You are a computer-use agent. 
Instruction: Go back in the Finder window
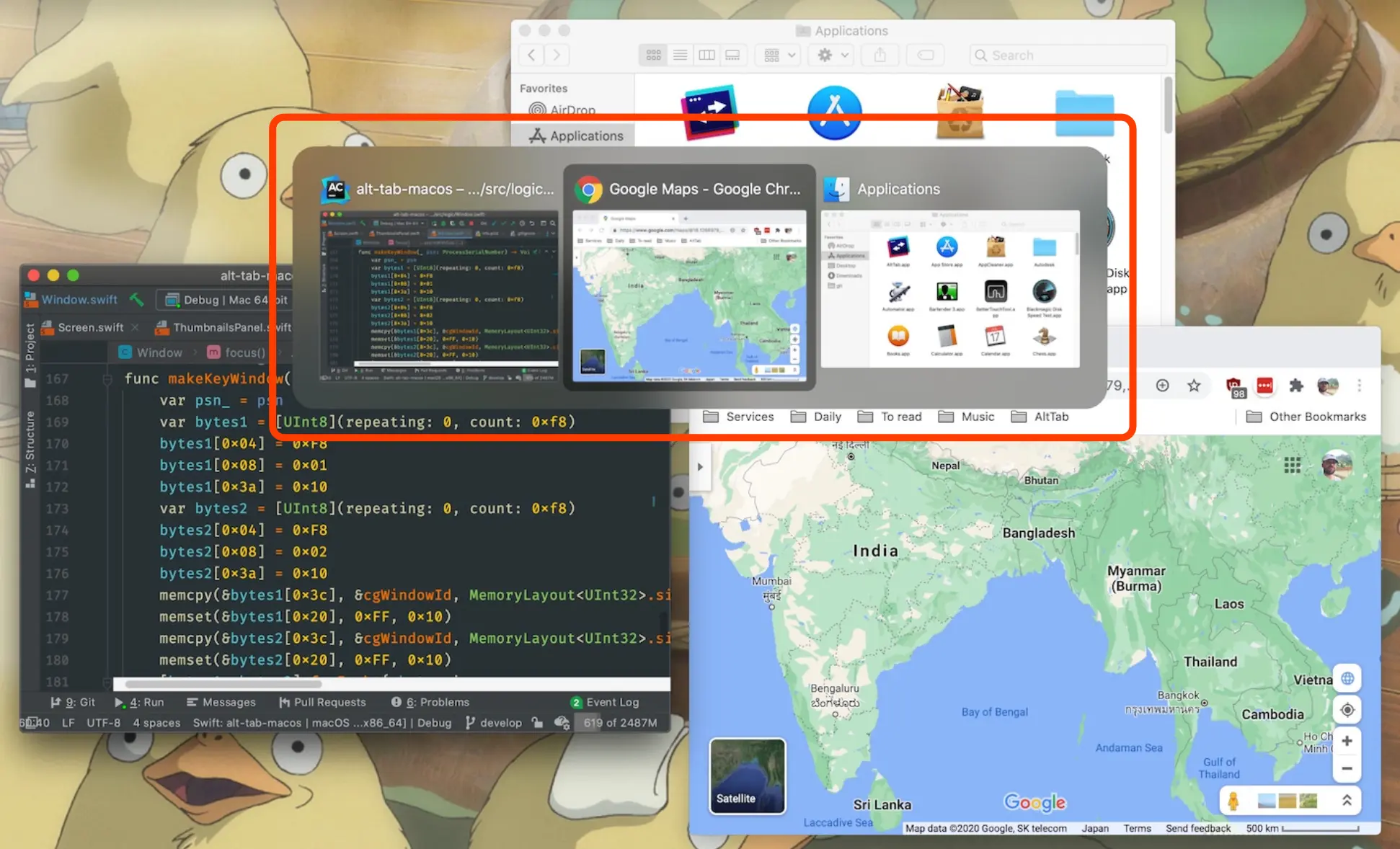[x=531, y=55]
